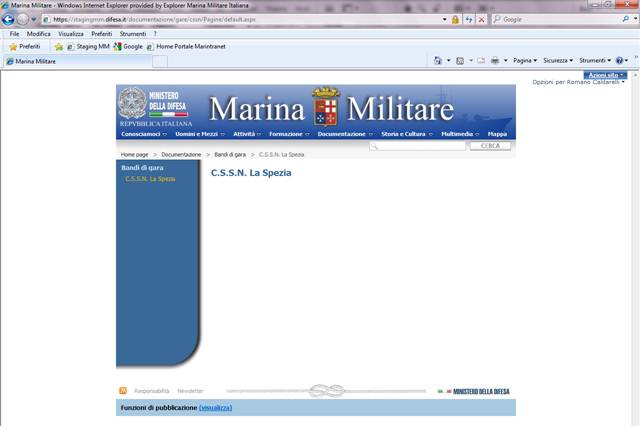This screenshot has width=640, height=426.
Task: Expand the address bar history dropdown arrow
Action: [444, 19]
